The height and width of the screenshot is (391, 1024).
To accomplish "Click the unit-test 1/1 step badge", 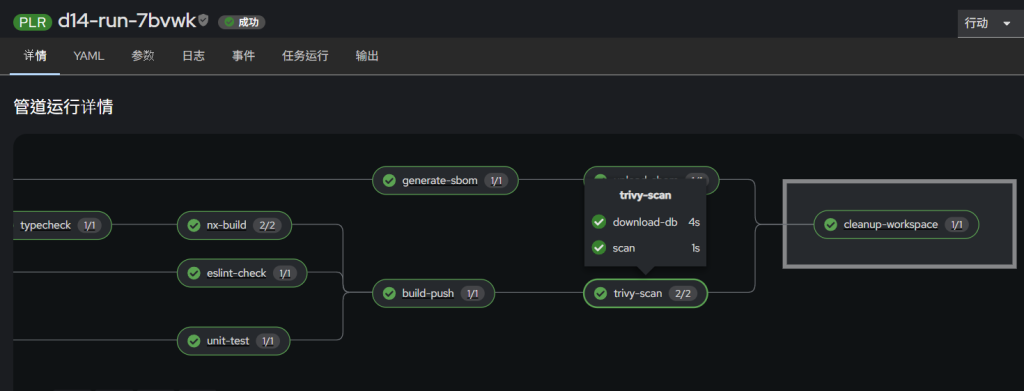I will tap(267, 341).
